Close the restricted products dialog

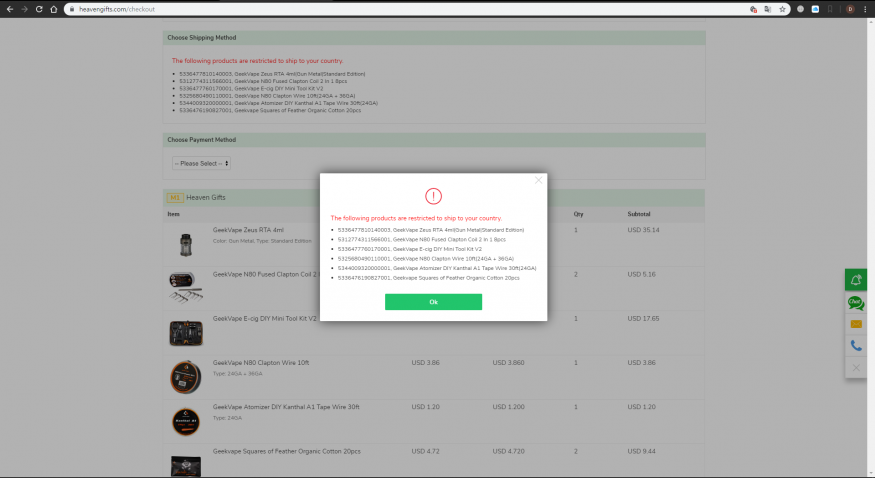tap(539, 180)
